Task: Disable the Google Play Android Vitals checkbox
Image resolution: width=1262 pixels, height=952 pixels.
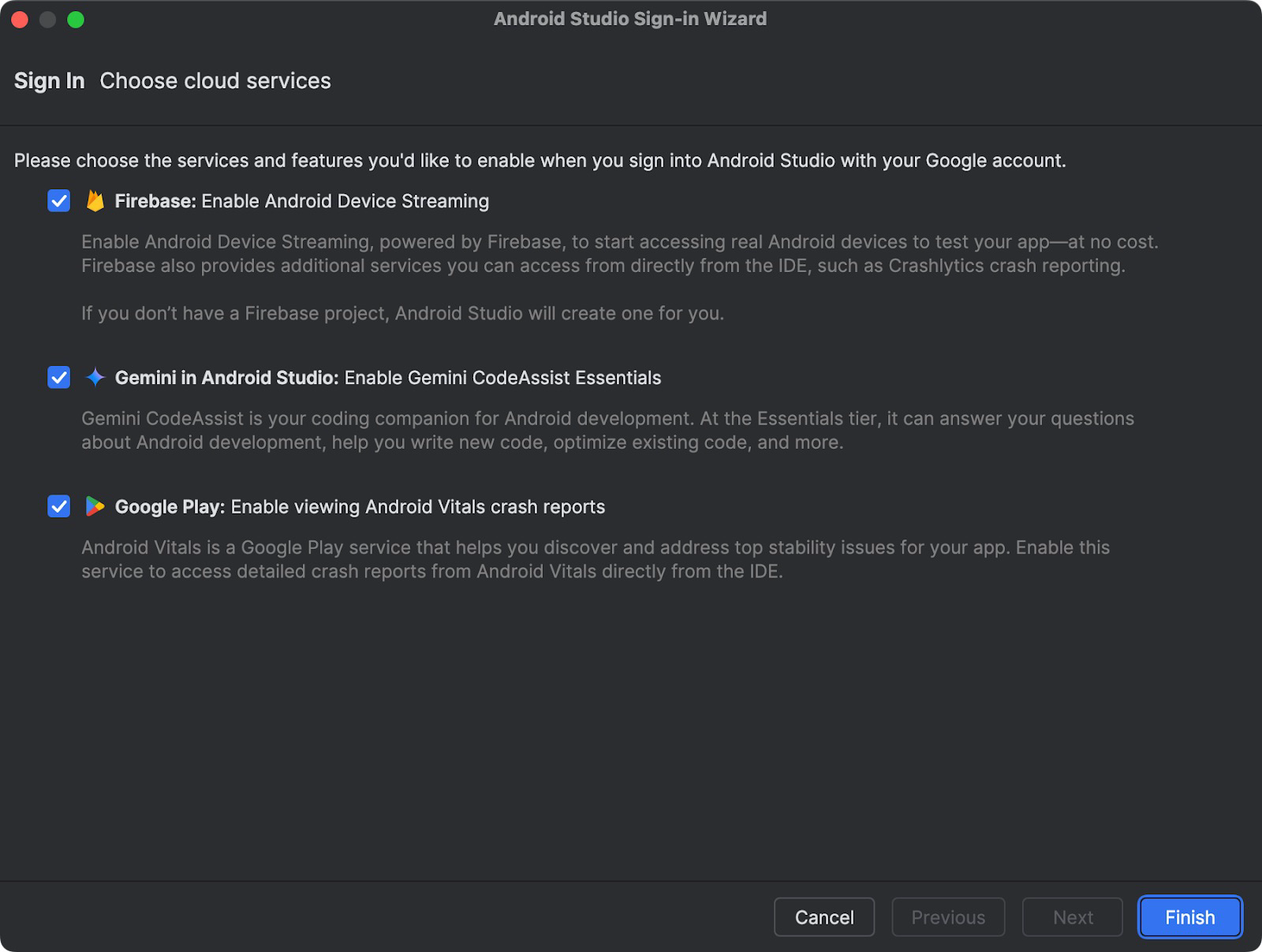Action: click(59, 506)
